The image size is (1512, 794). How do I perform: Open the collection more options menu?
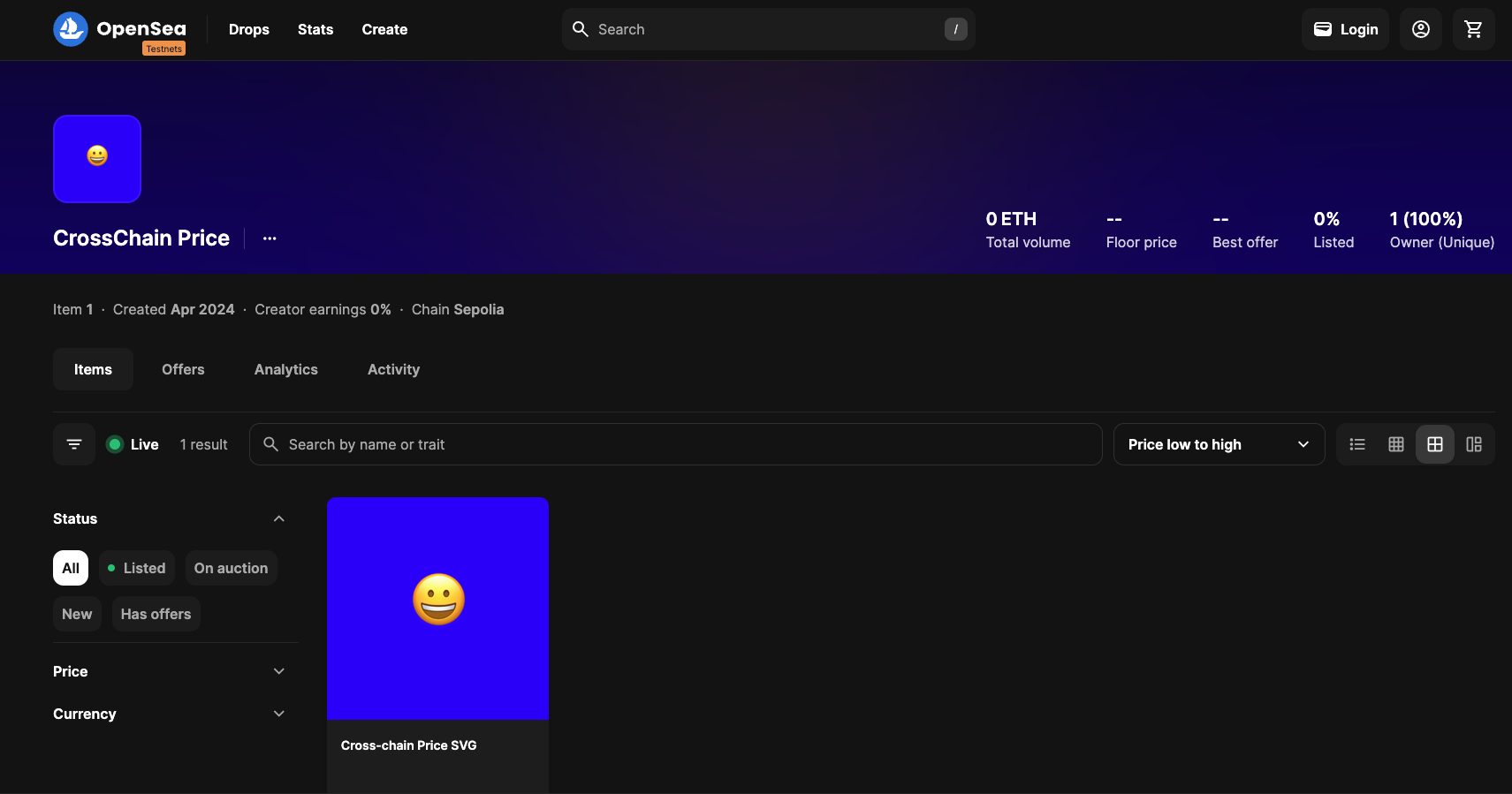270,238
